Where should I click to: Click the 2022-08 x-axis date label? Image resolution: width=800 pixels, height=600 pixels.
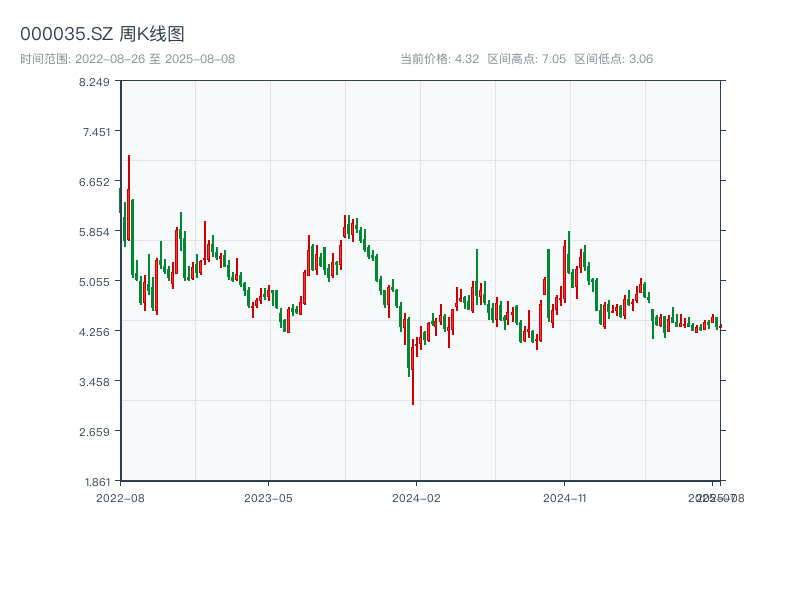[x=120, y=497]
